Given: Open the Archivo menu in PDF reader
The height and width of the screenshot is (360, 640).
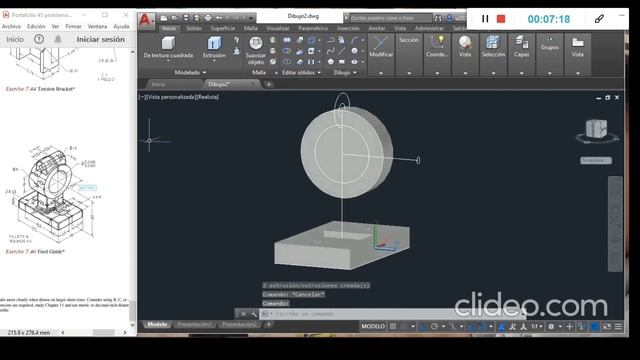Looking at the screenshot, I should pyautogui.click(x=11, y=26).
